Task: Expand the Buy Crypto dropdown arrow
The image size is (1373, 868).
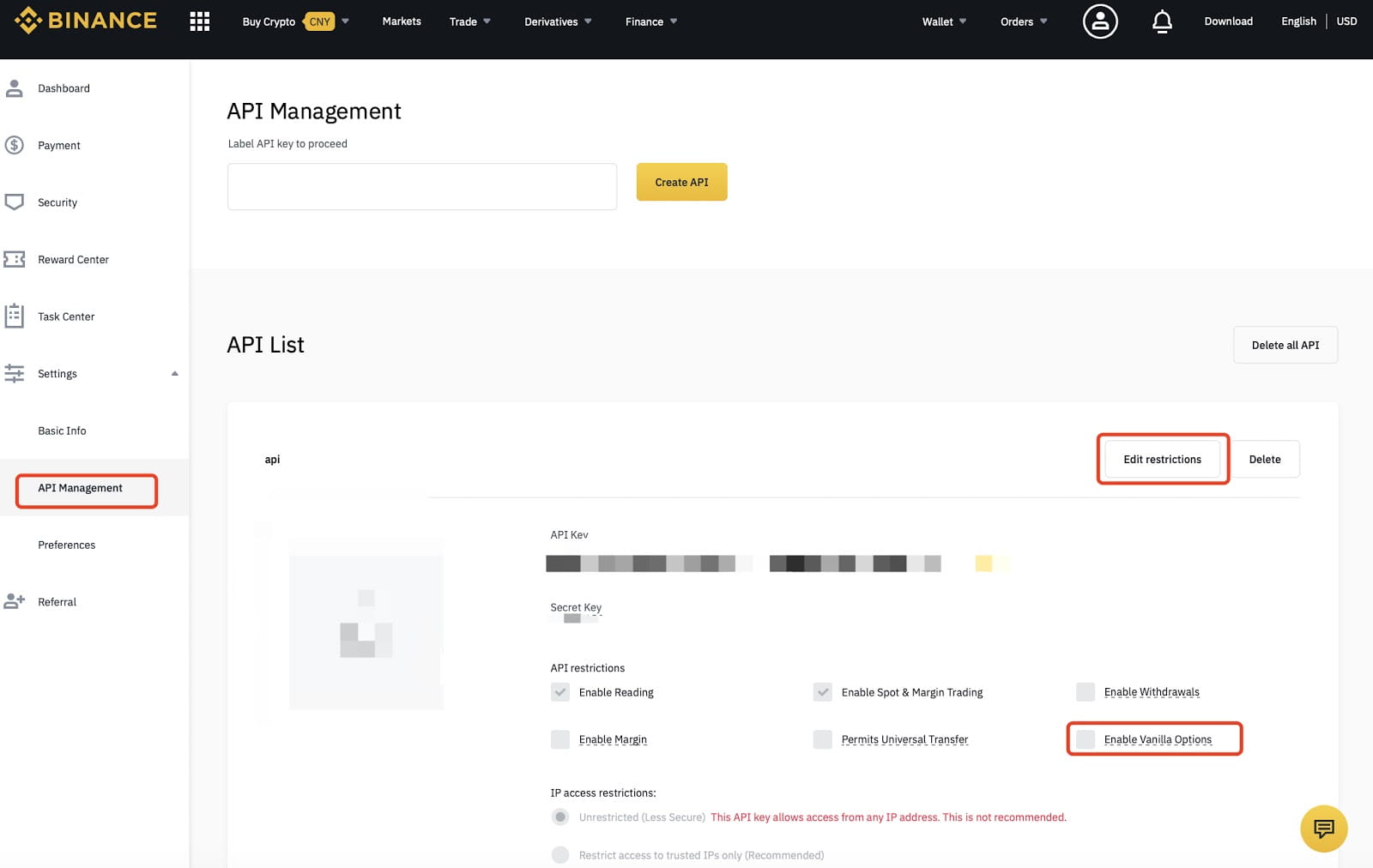Action: tap(345, 21)
